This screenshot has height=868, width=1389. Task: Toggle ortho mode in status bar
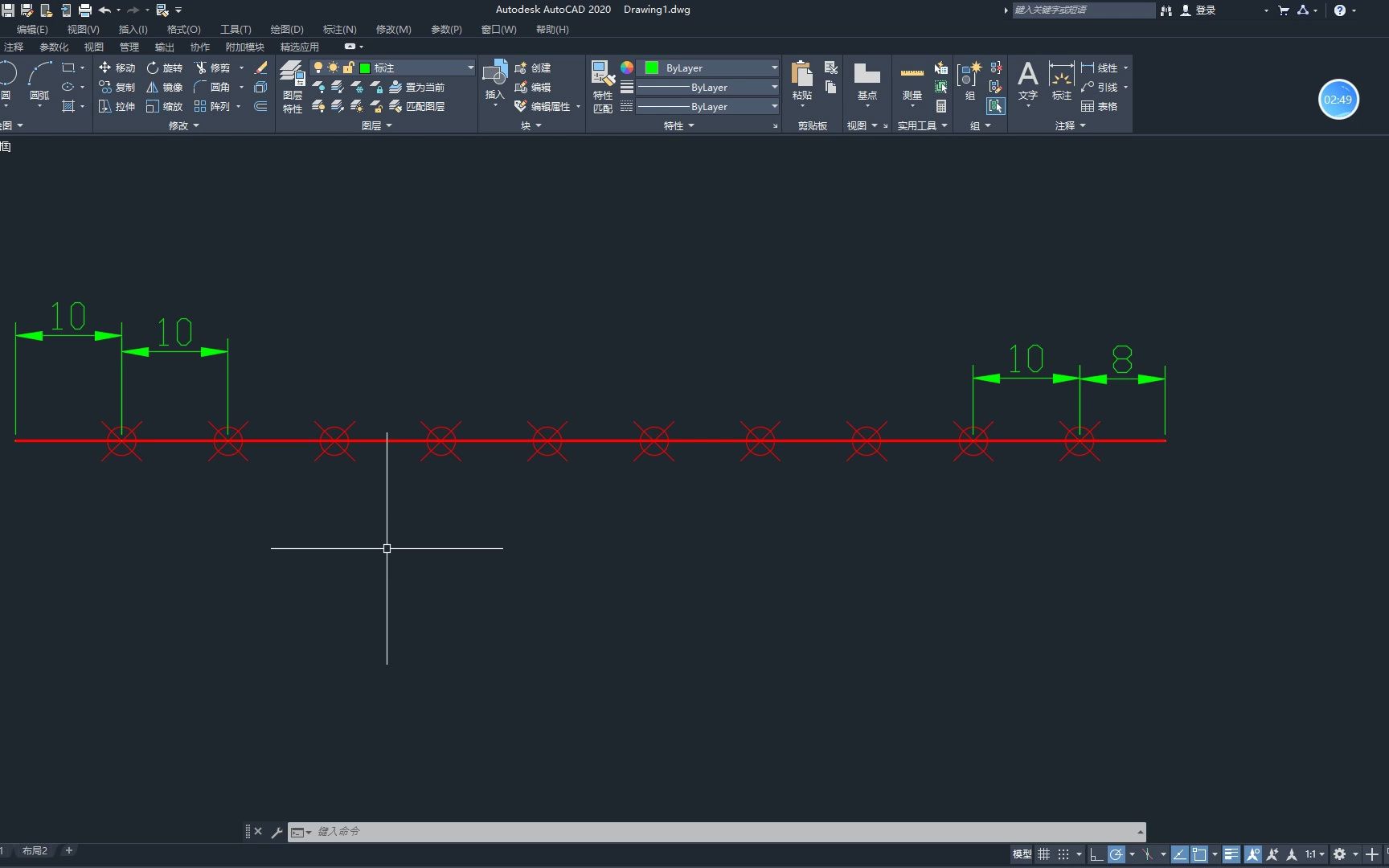(x=1096, y=854)
